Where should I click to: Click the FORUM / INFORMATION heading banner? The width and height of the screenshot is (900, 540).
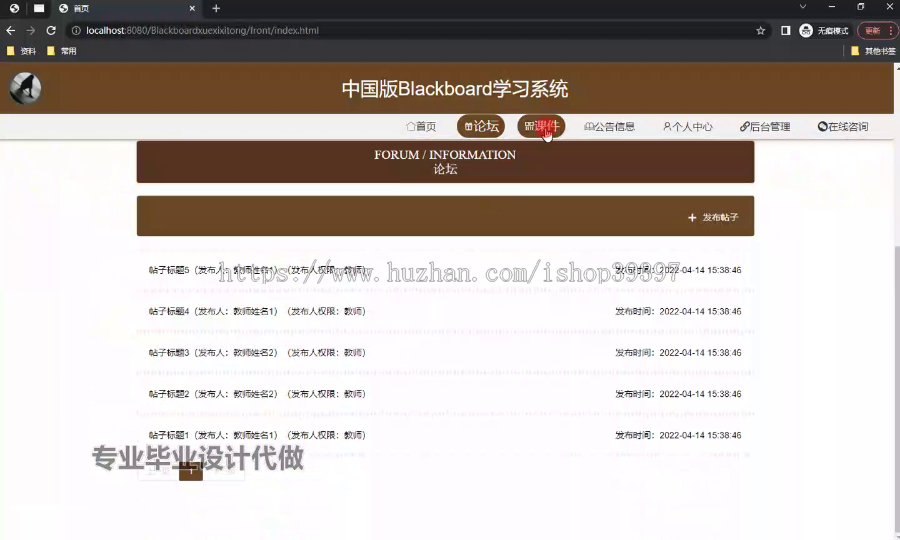(445, 162)
